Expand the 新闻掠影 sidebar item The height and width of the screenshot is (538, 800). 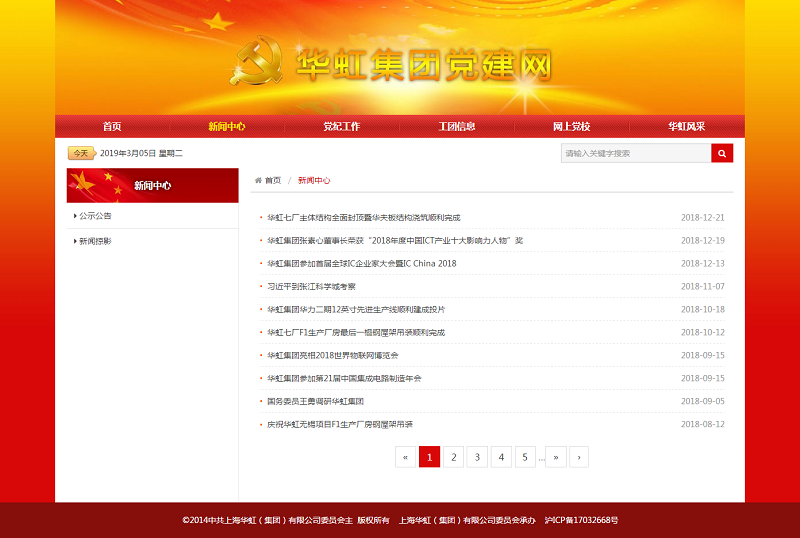pyautogui.click(x=95, y=241)
